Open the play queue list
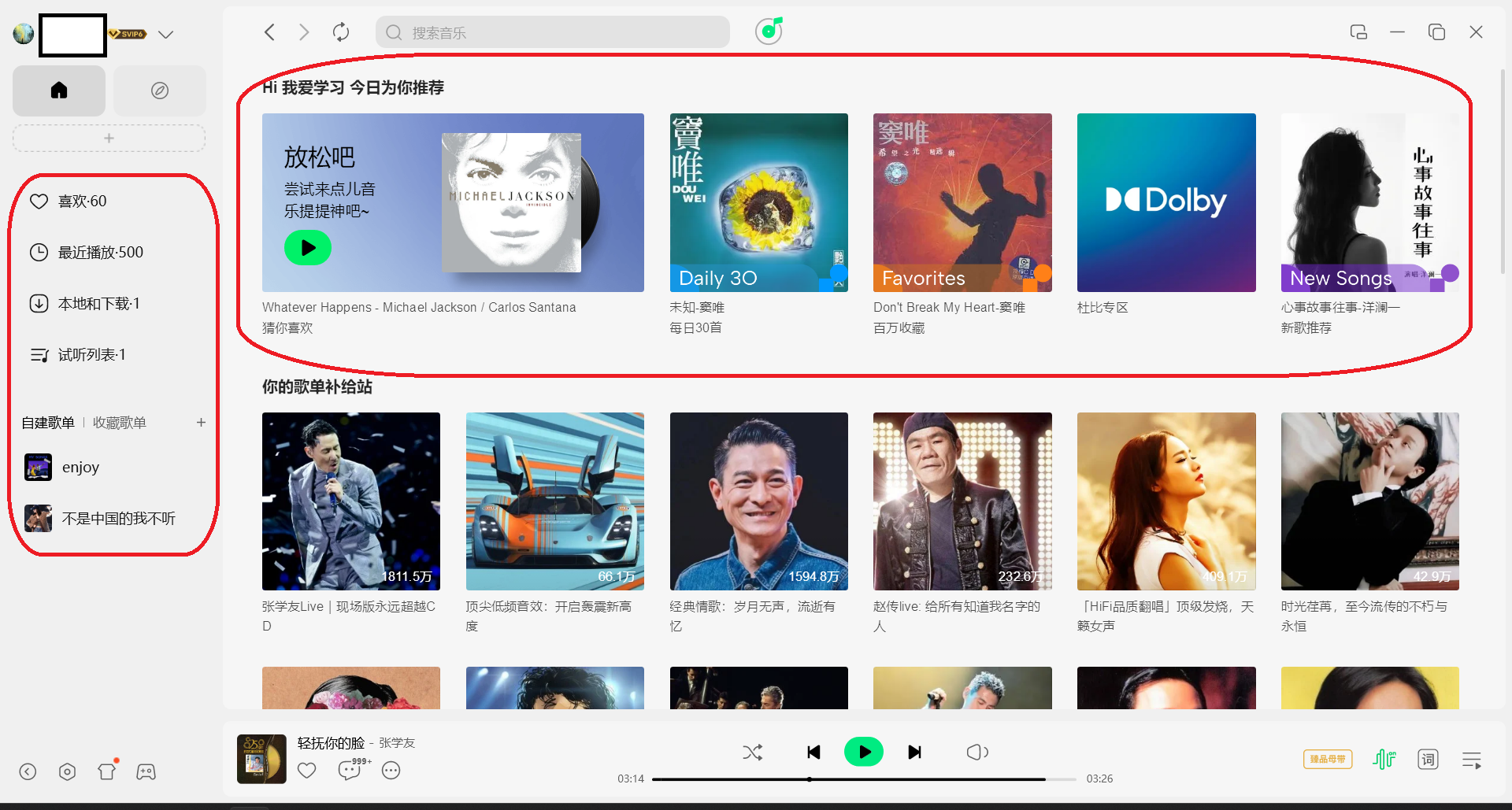The image size is (1512, 810). point(1472,760)
